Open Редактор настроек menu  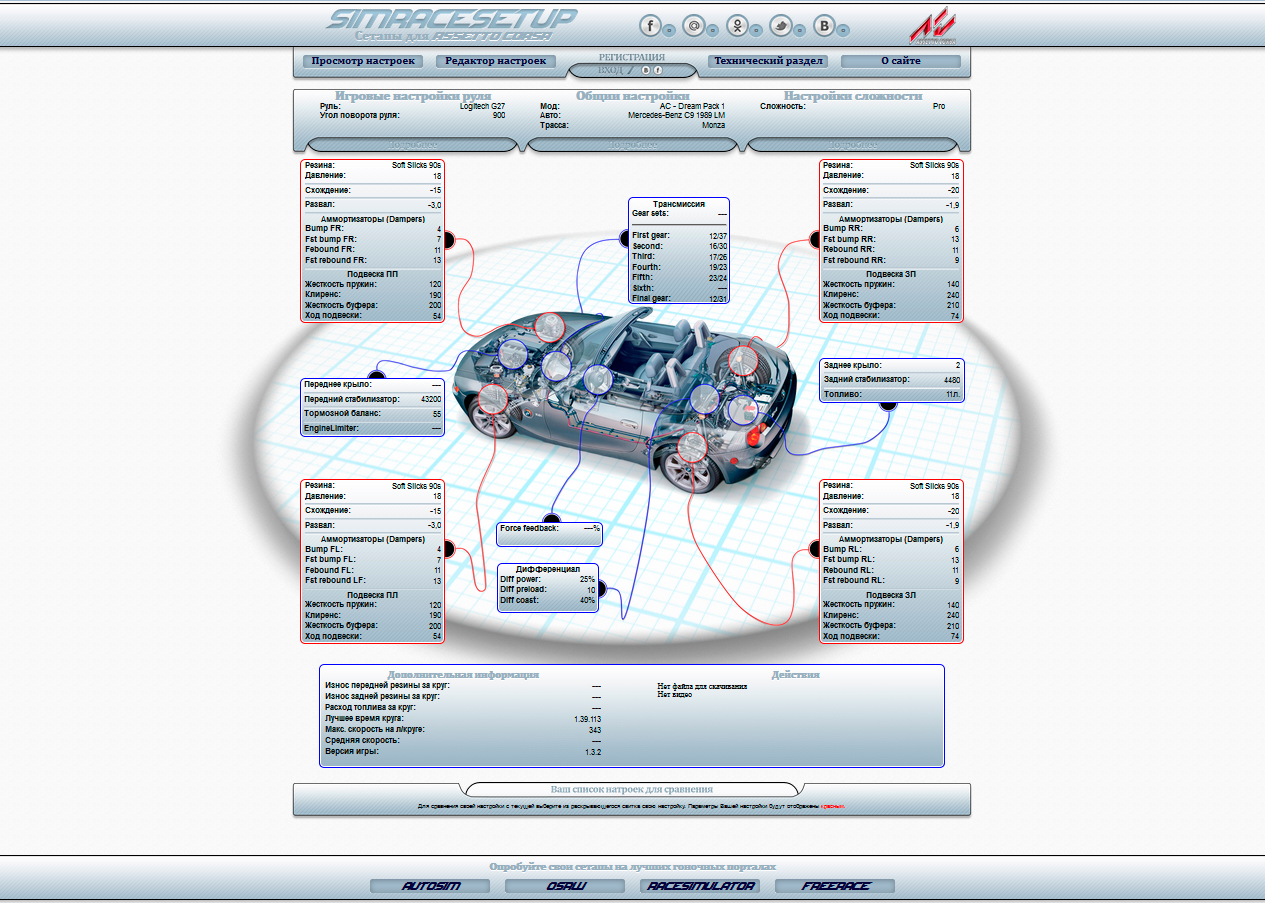pos(495,61)
